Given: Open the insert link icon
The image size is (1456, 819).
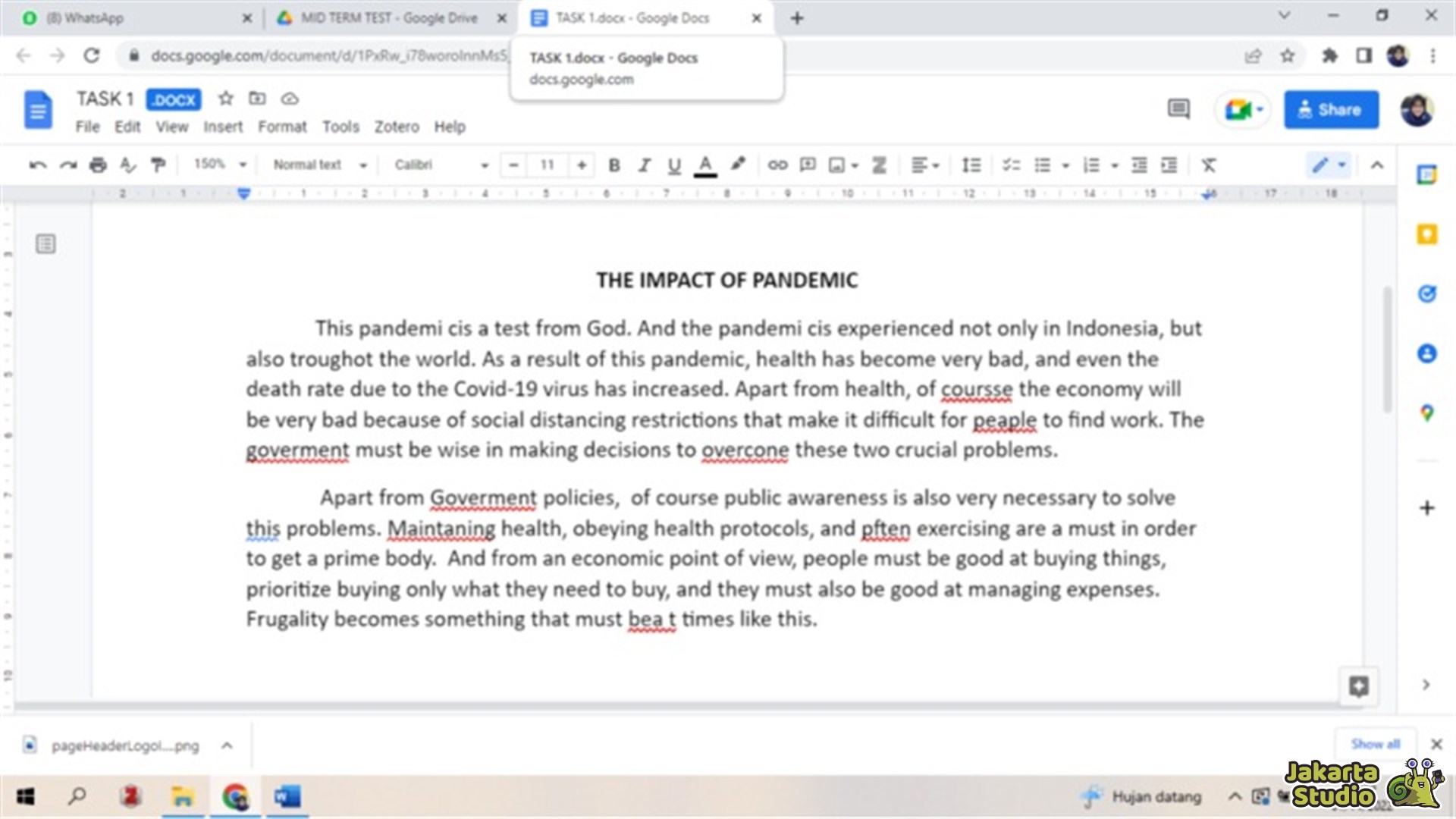Looking at the screenshot, I should click(x=777, y=165).
